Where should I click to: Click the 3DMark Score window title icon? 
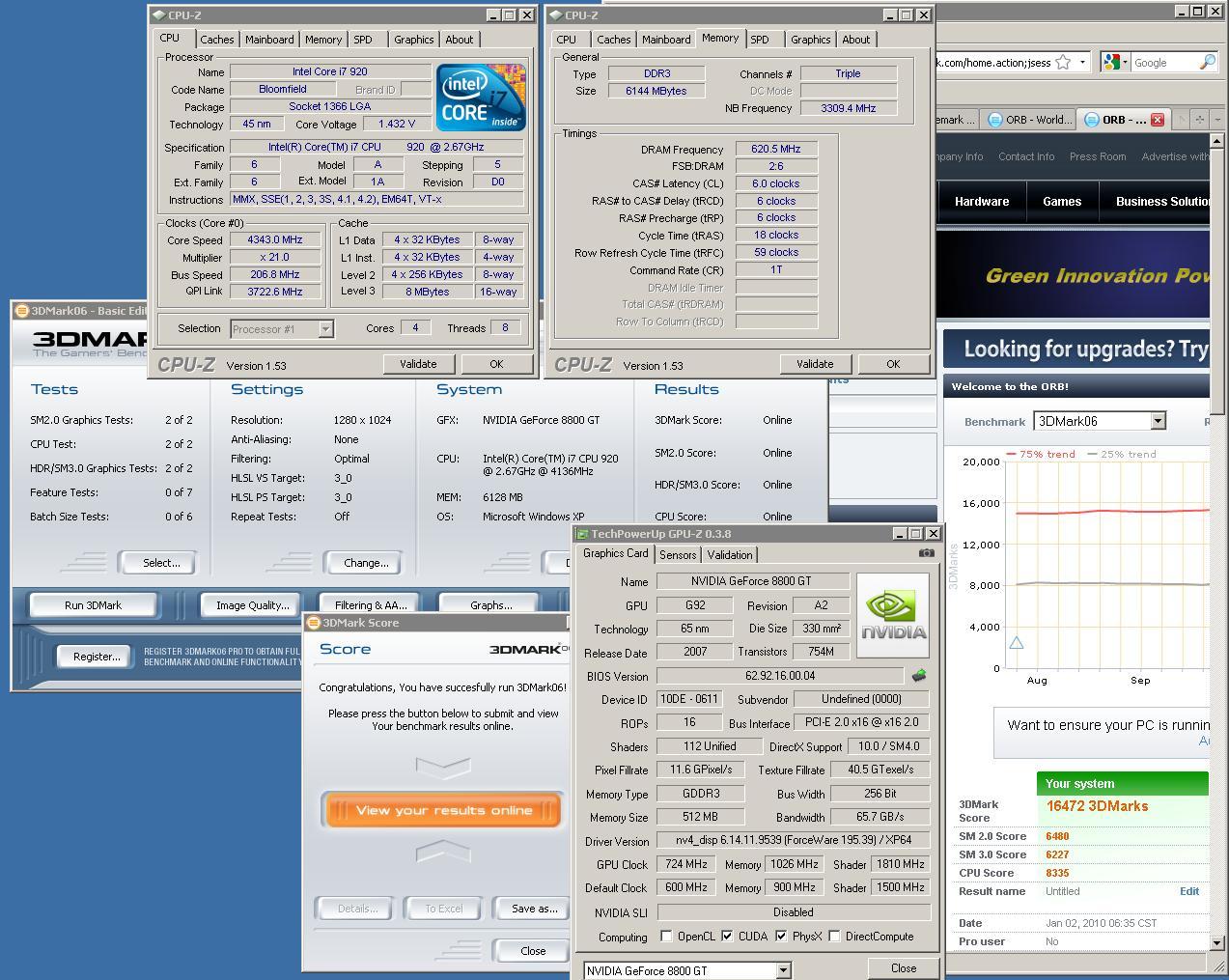pos(313,623)
